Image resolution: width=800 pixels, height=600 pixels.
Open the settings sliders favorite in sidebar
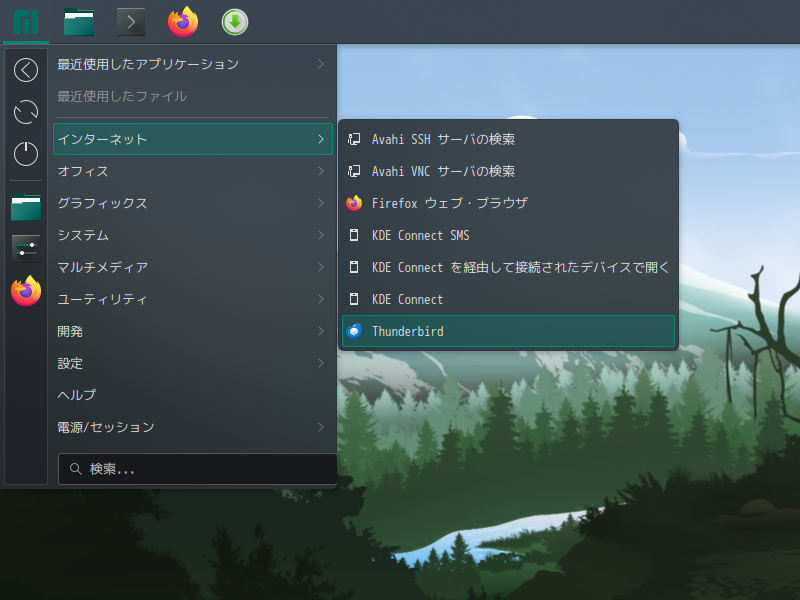click(26, 248)
